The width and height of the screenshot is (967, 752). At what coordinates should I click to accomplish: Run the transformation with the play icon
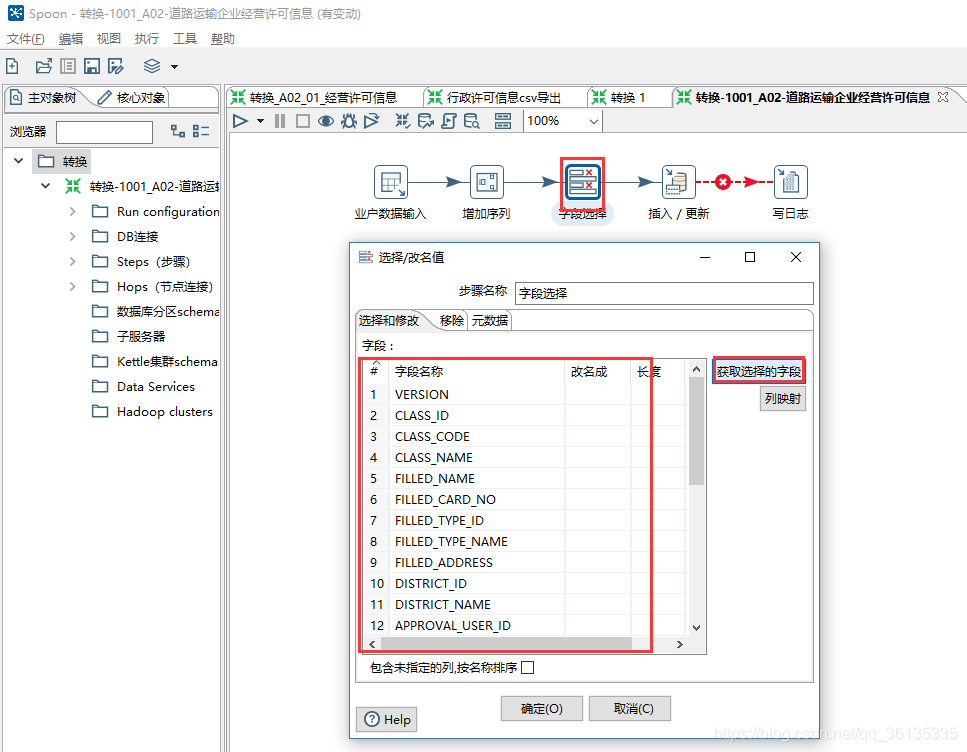[241, 121]
